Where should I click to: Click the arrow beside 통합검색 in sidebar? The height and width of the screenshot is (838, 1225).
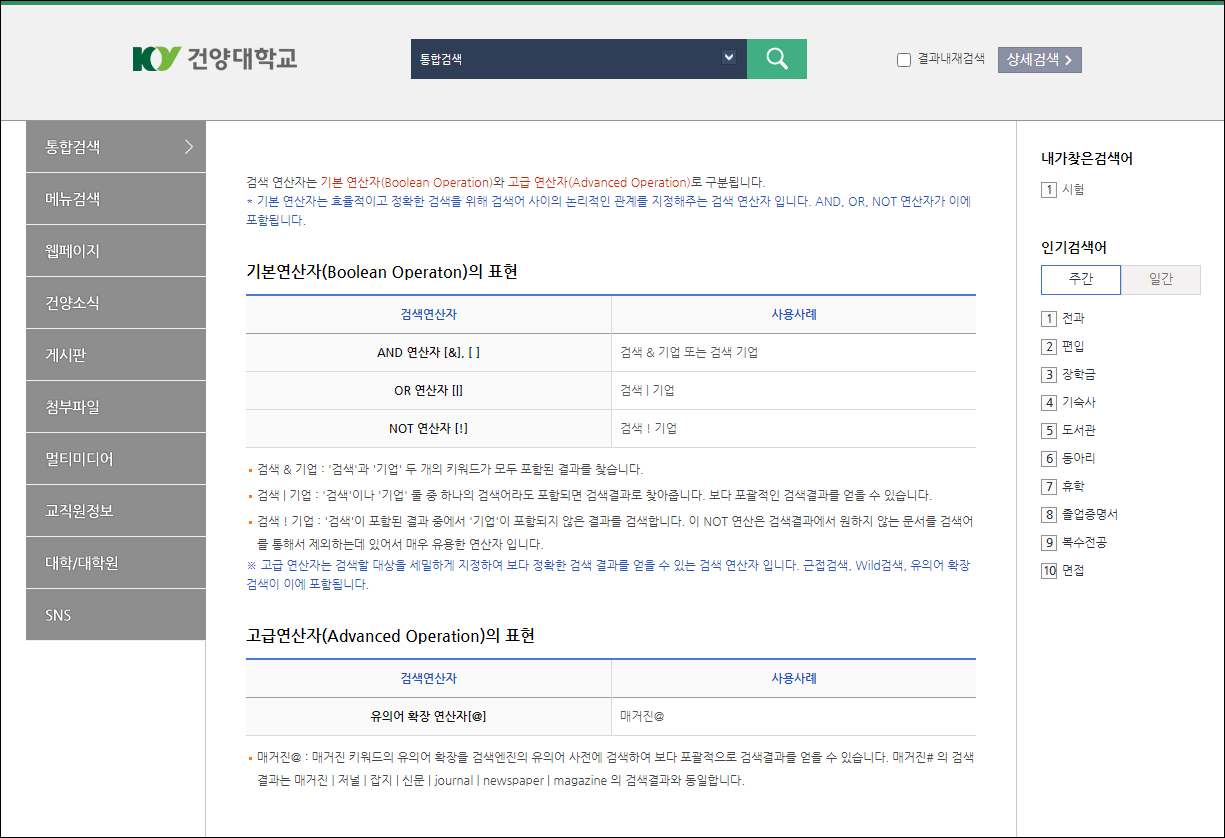tap(189, 147)
